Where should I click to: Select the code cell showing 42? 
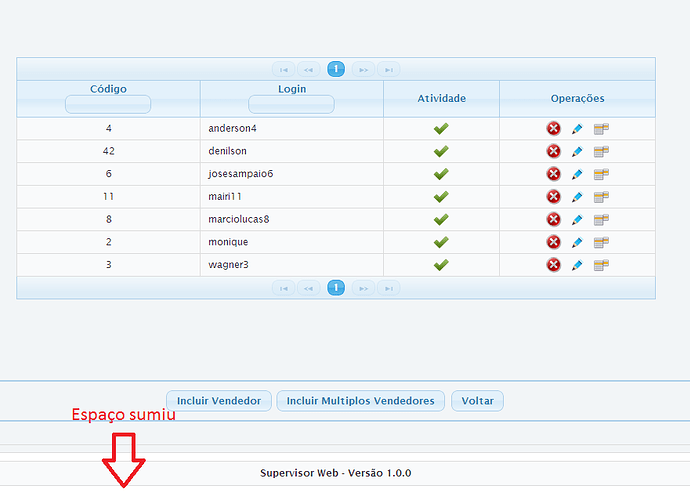[x=108, y=151]
